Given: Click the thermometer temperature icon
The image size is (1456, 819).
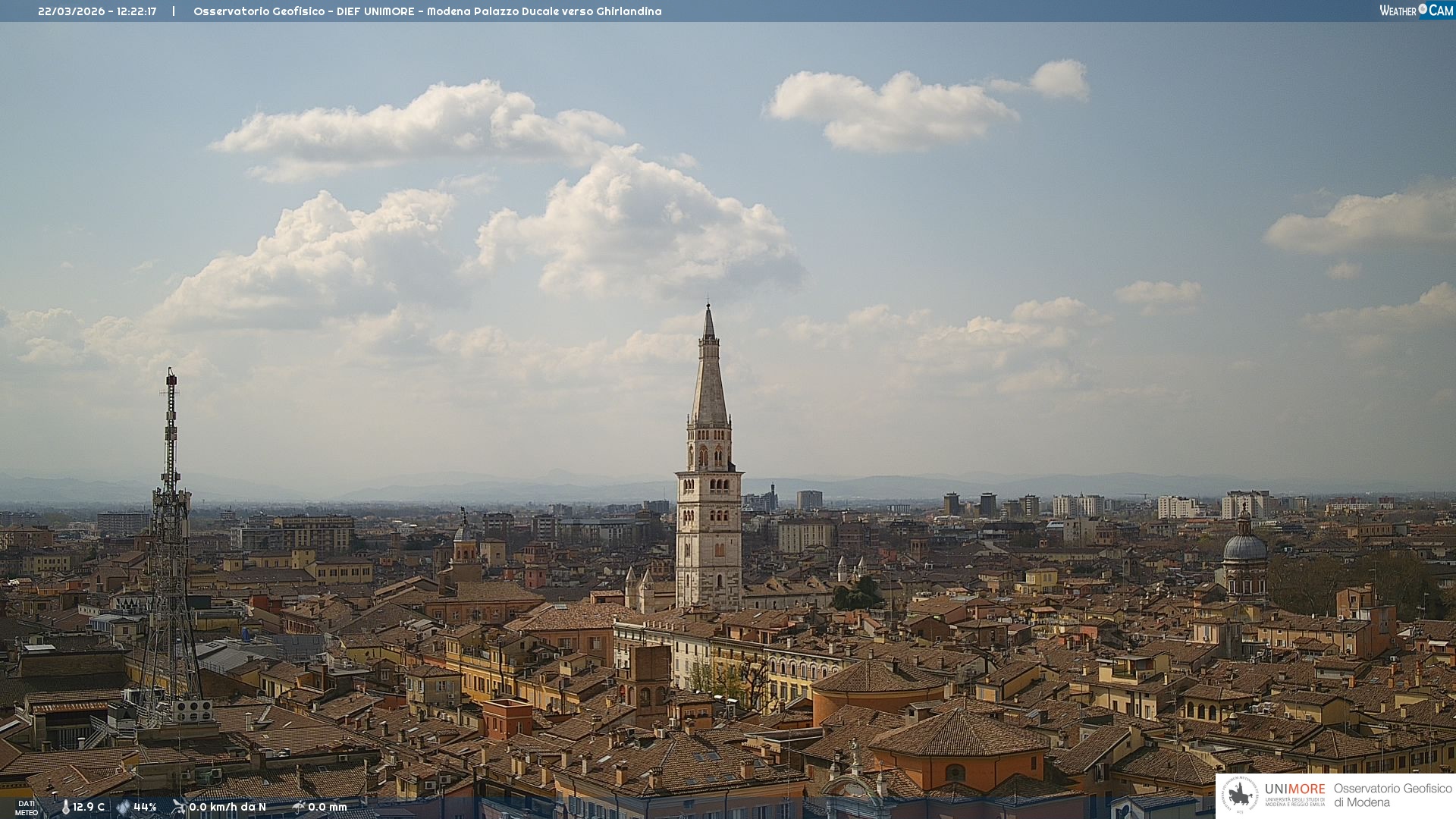Looking at the screenshot, I should coord(66,807).
